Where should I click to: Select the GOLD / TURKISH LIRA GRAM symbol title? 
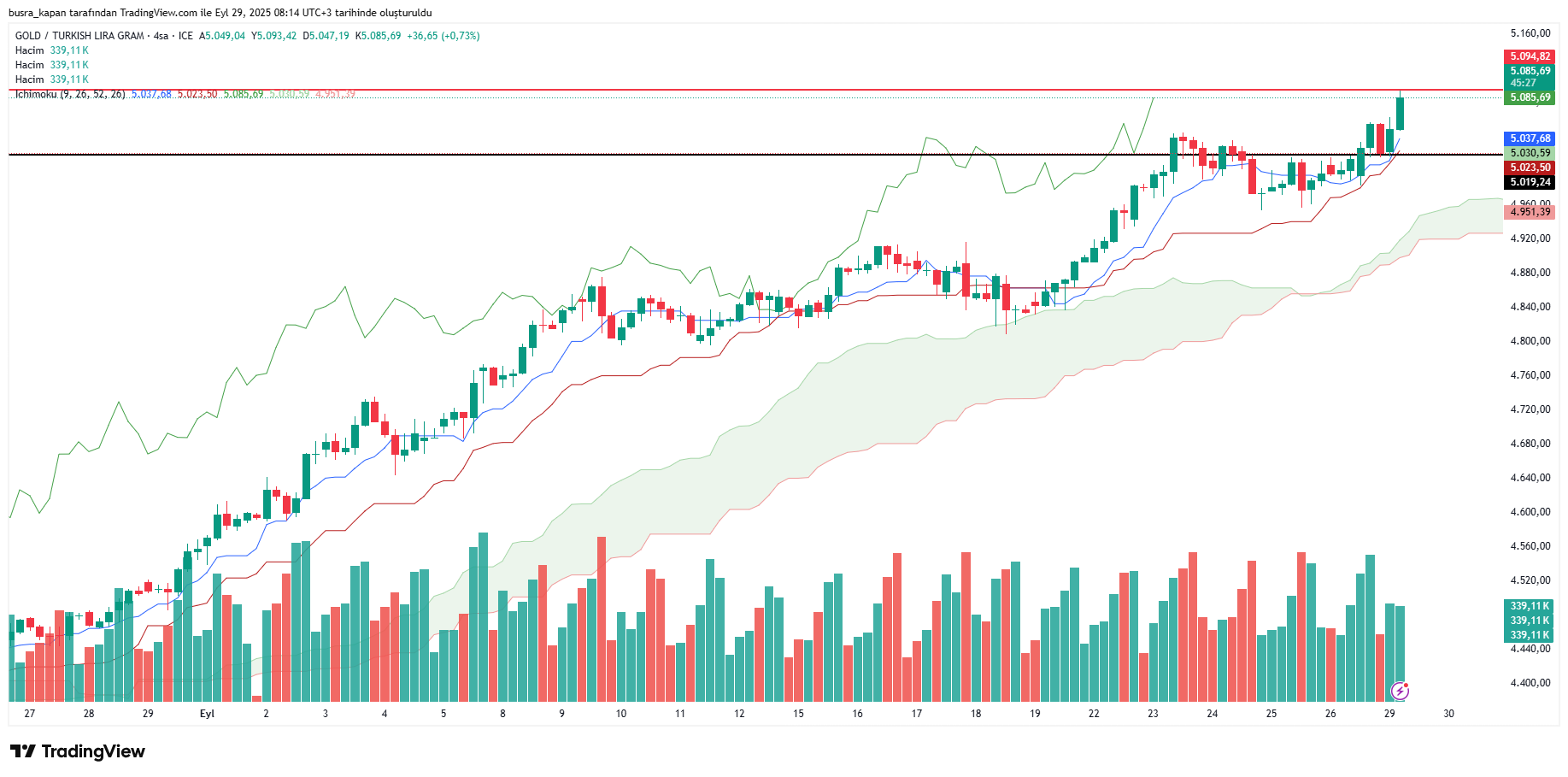pos(79,36)
